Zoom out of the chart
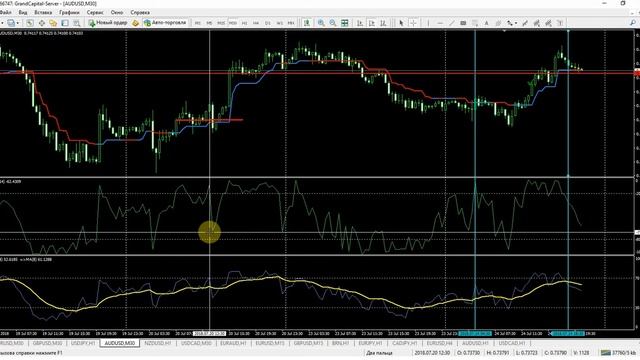 [x=333, y=23]
